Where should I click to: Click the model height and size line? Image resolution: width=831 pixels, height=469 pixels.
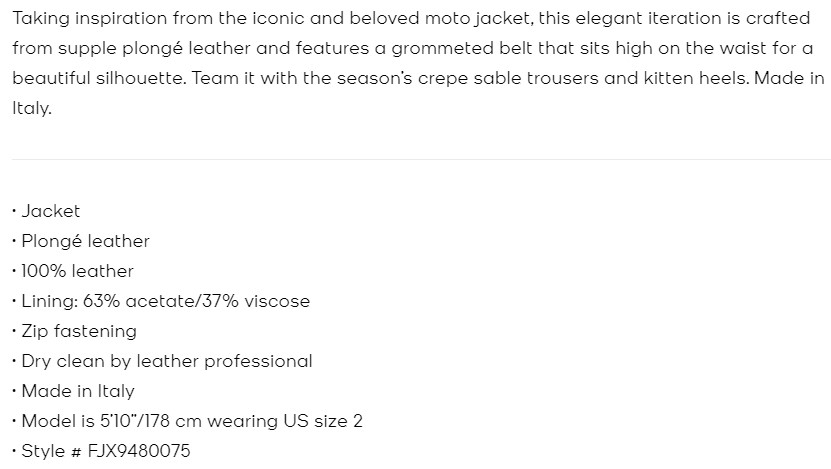pyautogui.click(x=191, y=421)
